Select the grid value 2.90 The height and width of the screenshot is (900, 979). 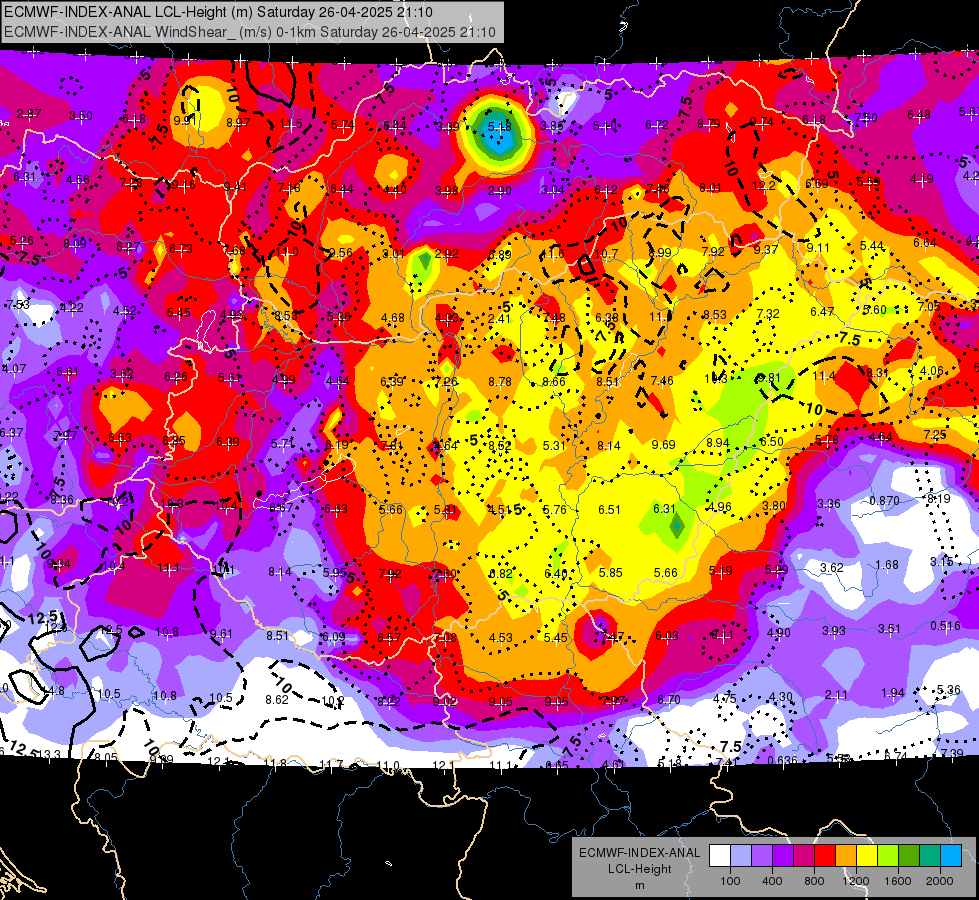click(499, 190)
